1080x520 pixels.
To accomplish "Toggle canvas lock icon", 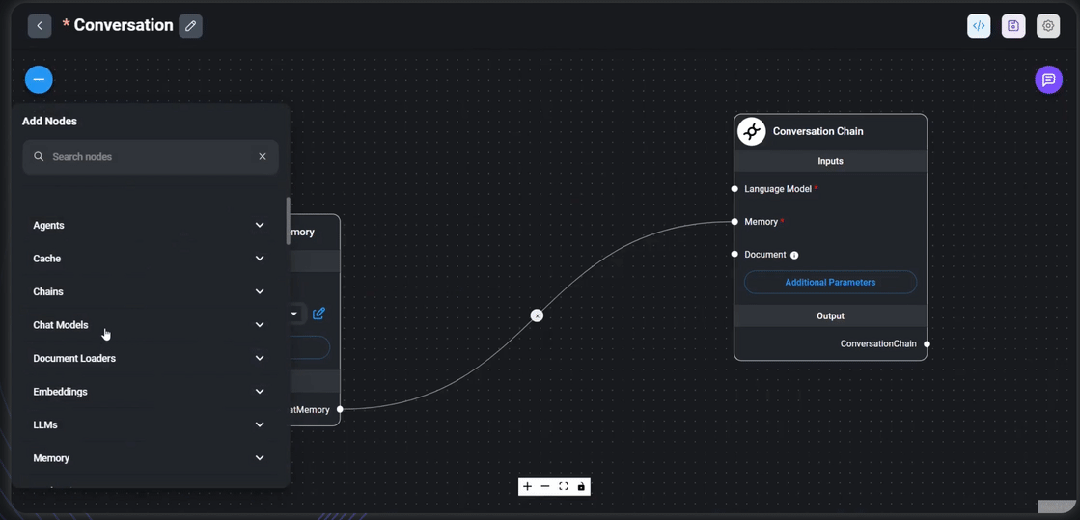I will pyautogui.click(x=581, y=486).
